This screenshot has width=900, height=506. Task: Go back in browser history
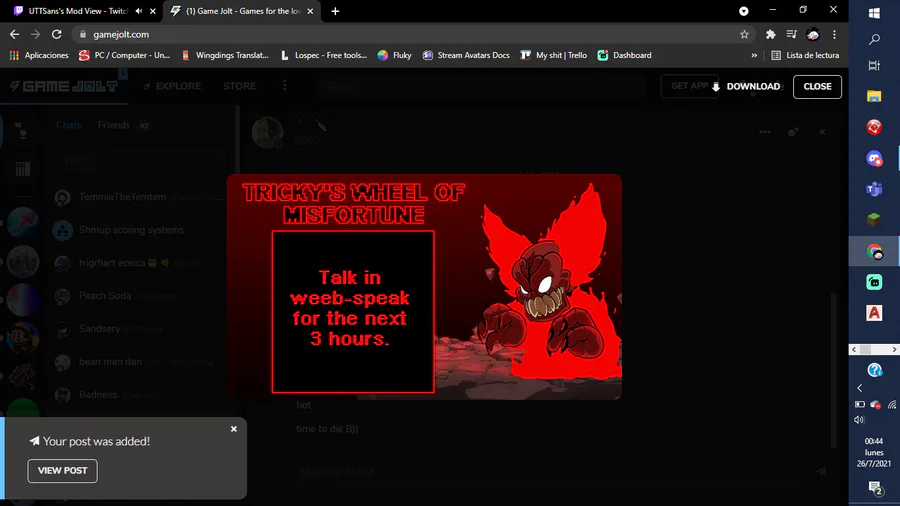coord(14,34)
